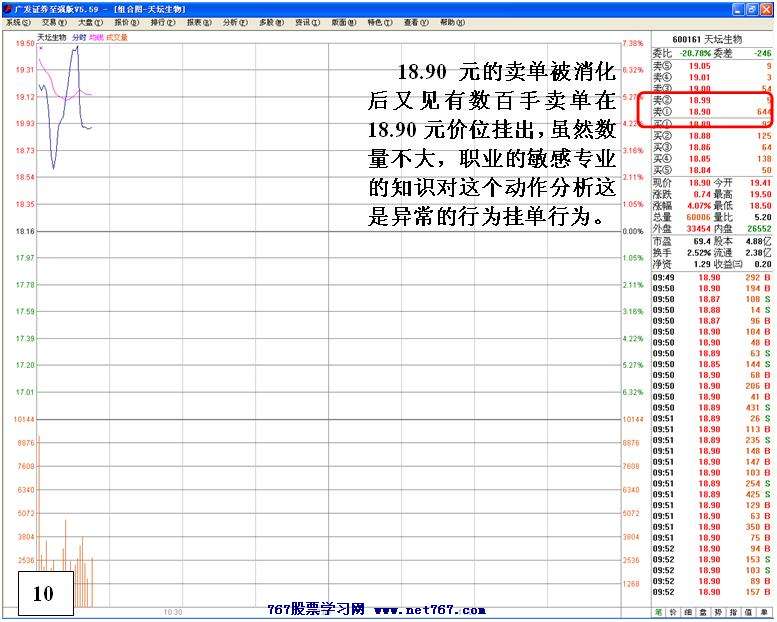Select the 笔 tick-detail tab
This screenshot has width=777, height=622.
[x=658, y=611]
